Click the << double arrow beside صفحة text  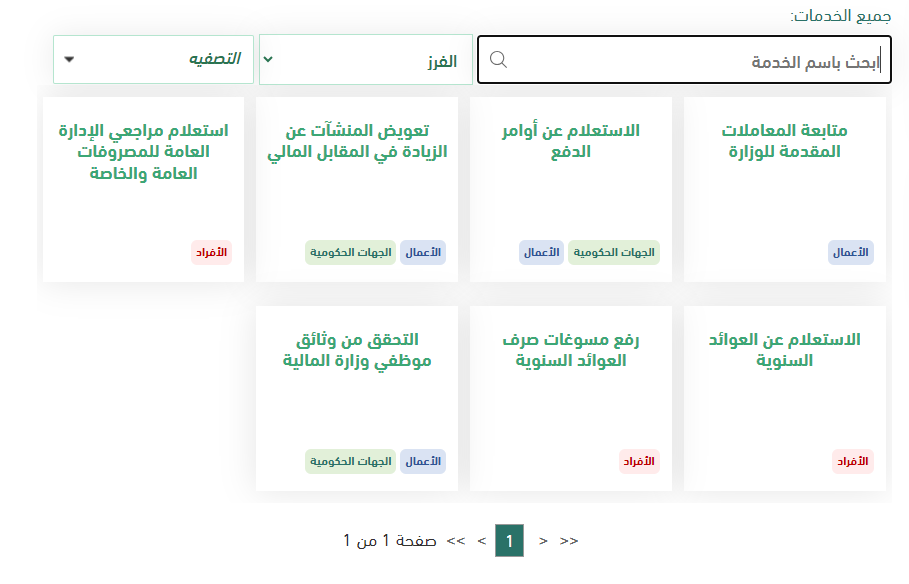point(456,541)
